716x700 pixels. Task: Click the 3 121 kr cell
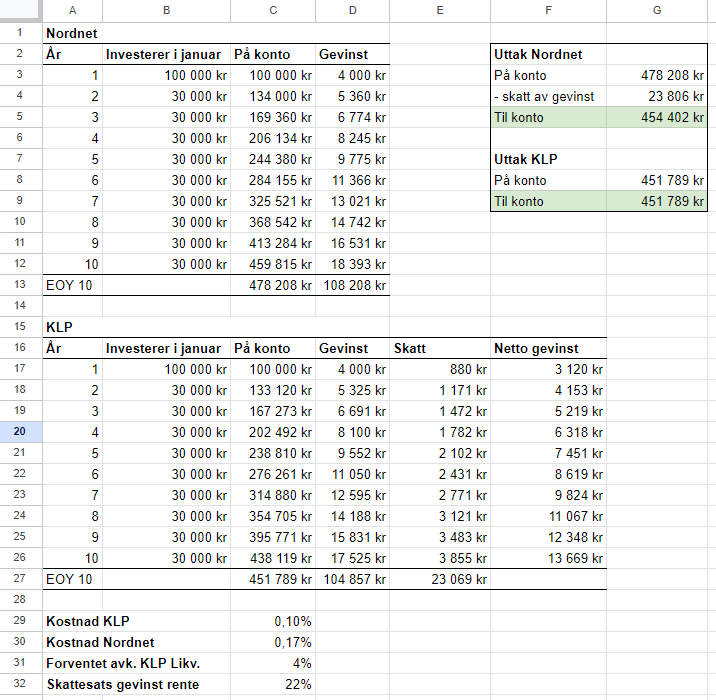440,516
